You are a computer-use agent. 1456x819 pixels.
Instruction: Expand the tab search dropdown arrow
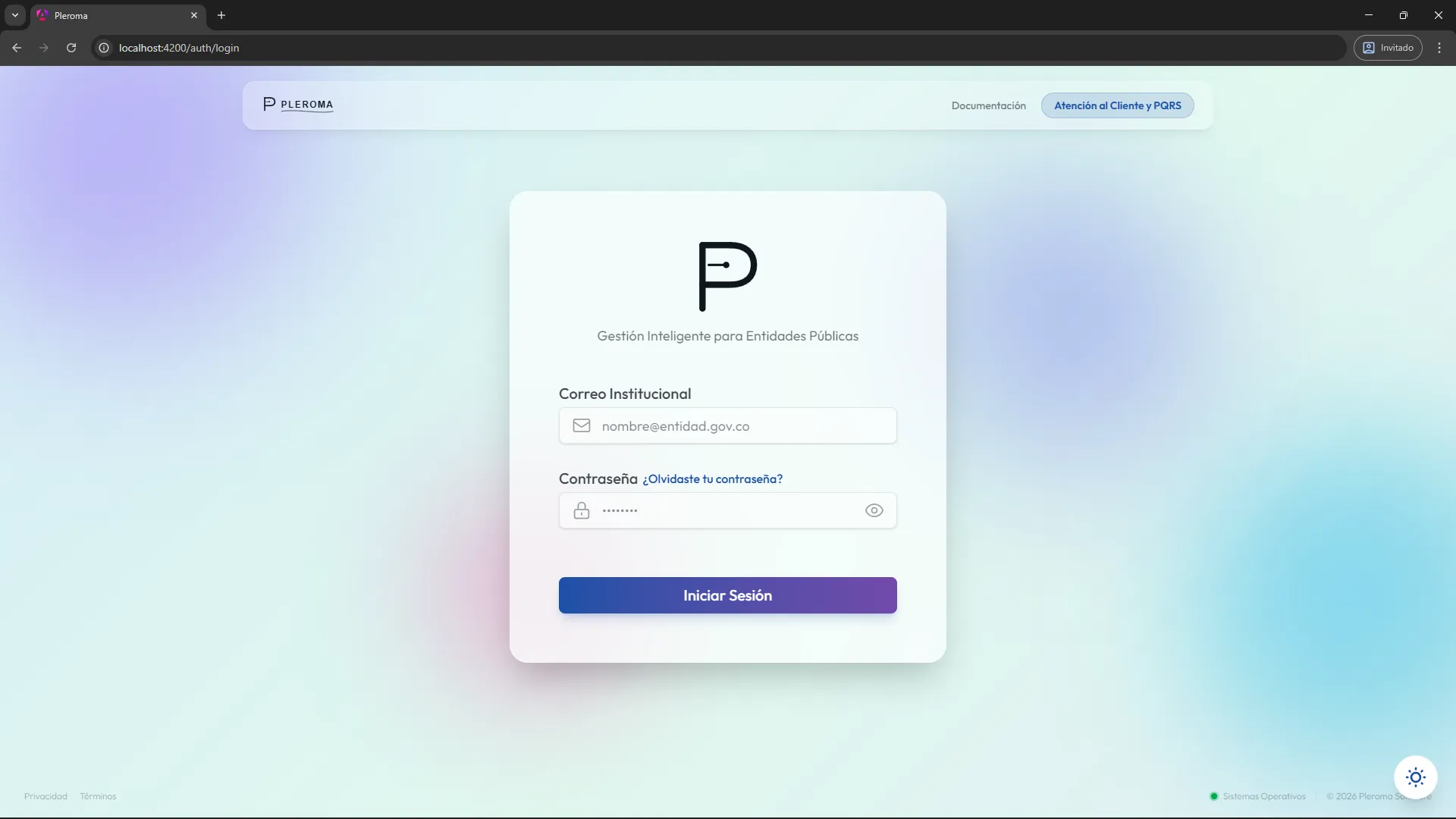[14, 15]
